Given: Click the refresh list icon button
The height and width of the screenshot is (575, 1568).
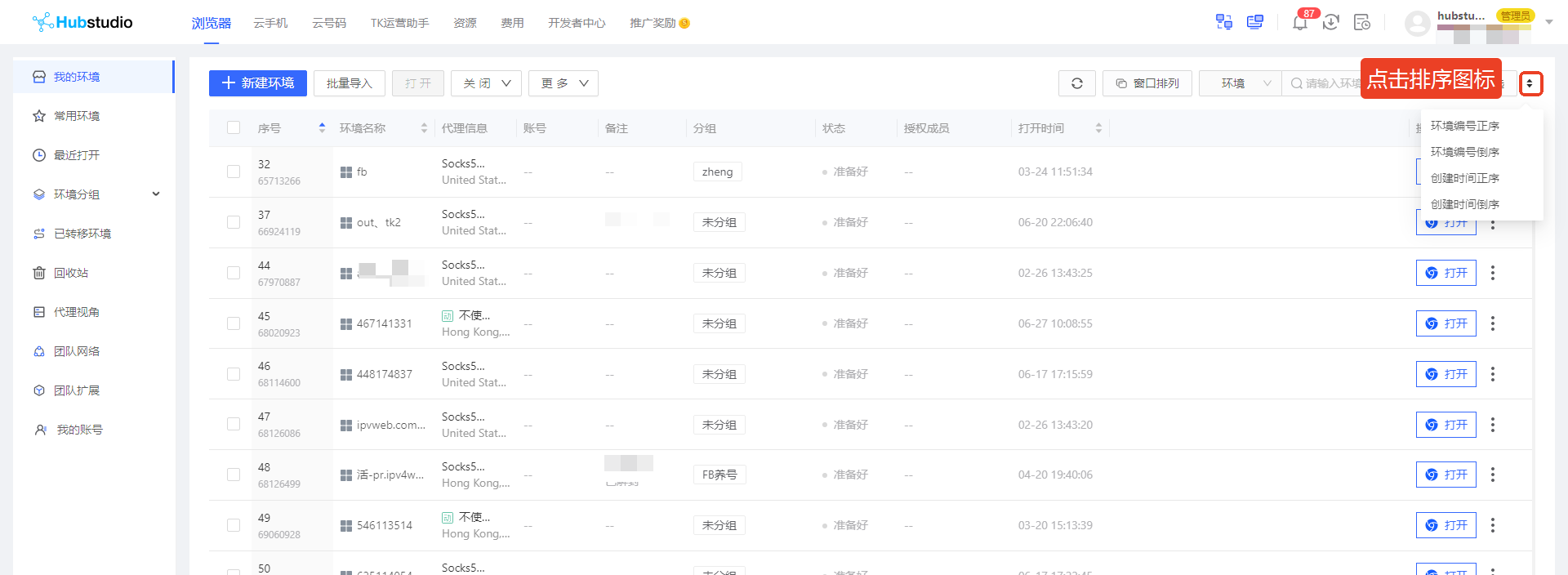Looking at the screenshot, I should pos(1077,83).
